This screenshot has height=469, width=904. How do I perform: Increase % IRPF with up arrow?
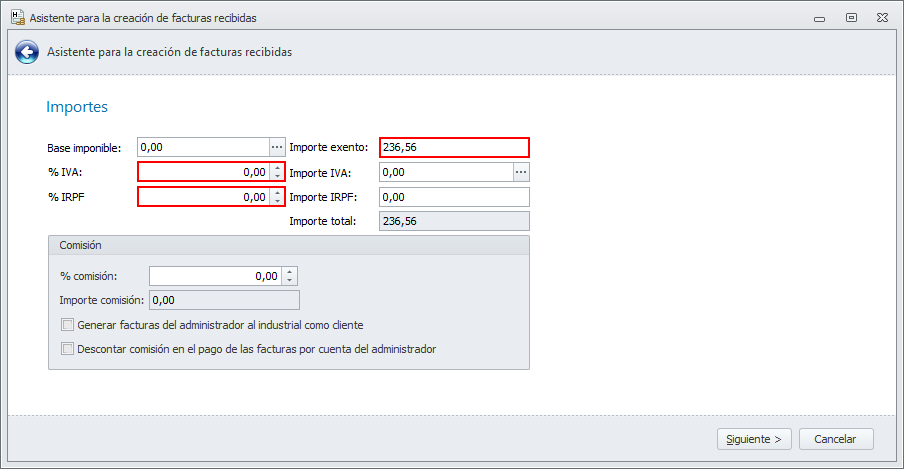(277, 193)
